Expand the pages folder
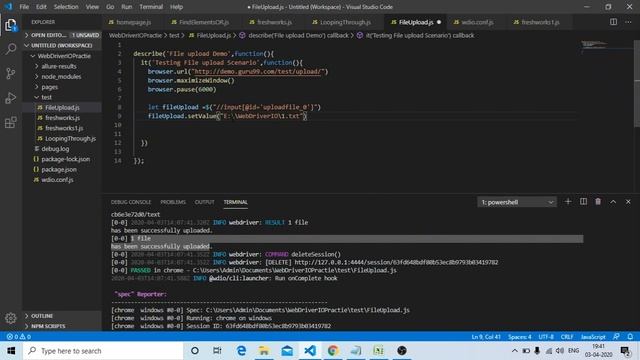 tap(62, 87)
